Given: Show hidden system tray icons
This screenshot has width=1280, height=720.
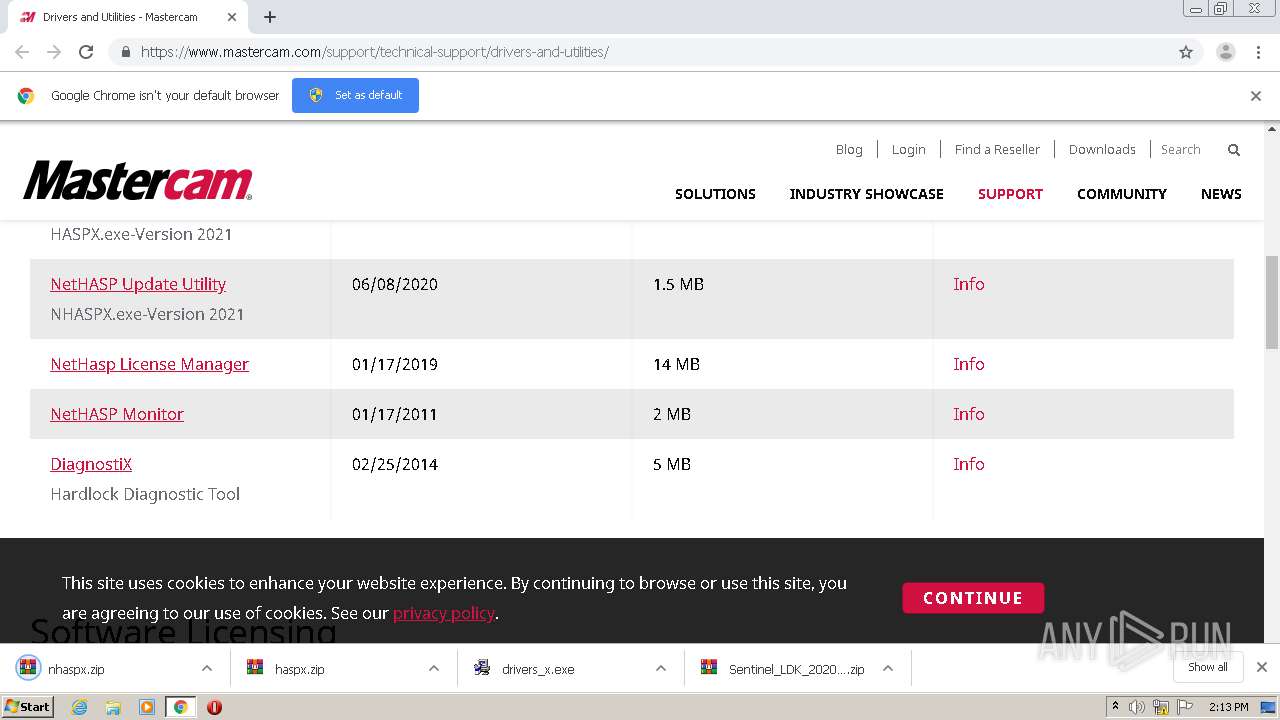Looking at the screenshot, I should [1115, 707].
